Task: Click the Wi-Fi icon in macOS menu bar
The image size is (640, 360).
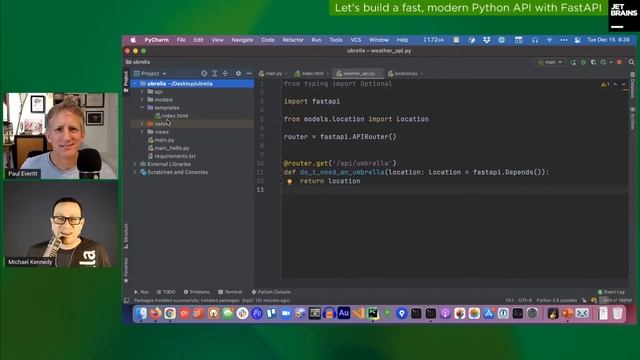Action: 549,40
